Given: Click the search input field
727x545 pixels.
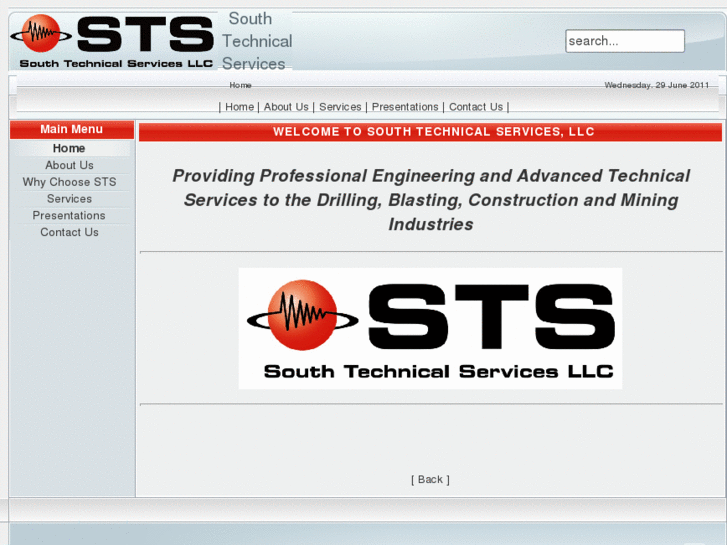Looking at the screenshot, I should click(625, 41).
